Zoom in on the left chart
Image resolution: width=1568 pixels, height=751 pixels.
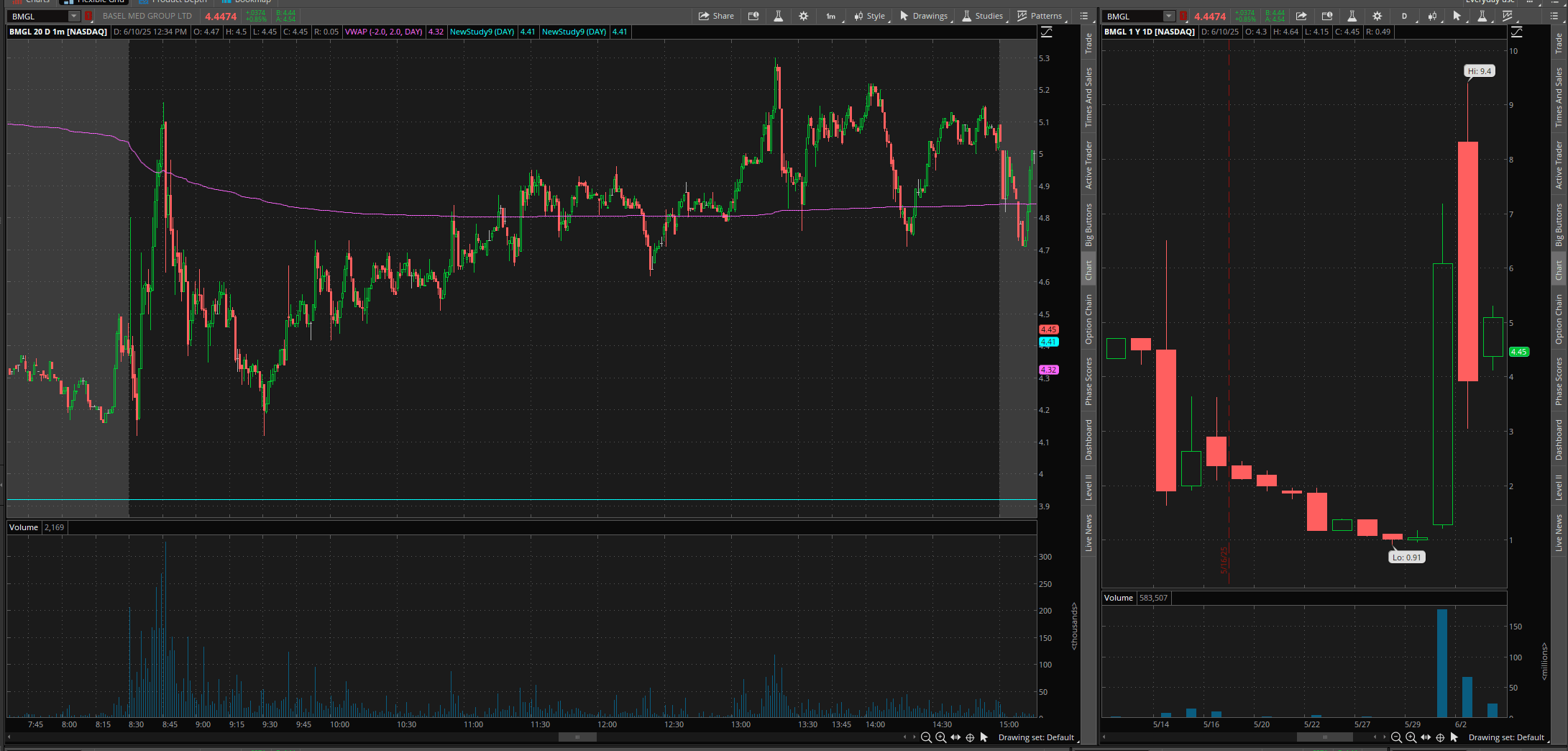point(940,737)
